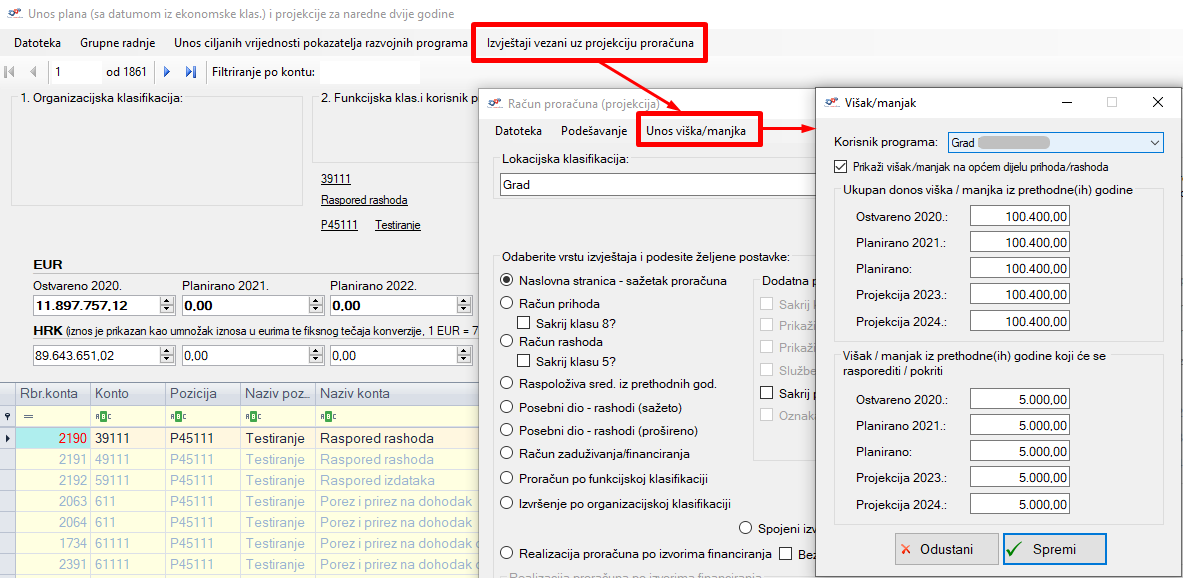The image size is (1183, 578).
Task: Jump to the last record arrow
Action: pyautogui.click(x=190, y=72)
